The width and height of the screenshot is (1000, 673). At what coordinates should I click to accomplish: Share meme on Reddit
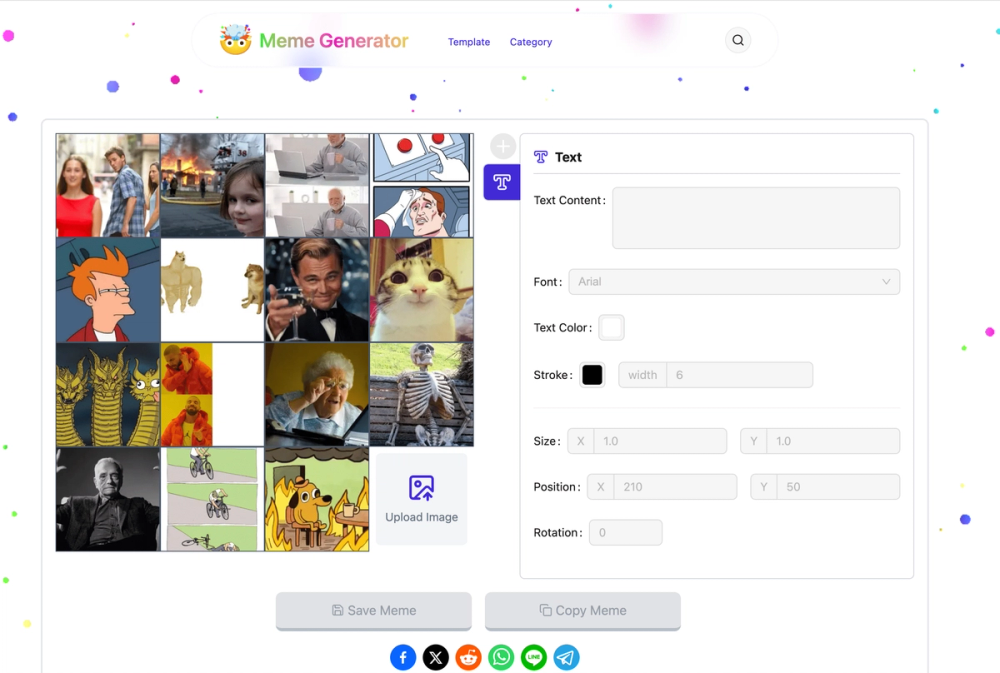[x=468, y=657]
